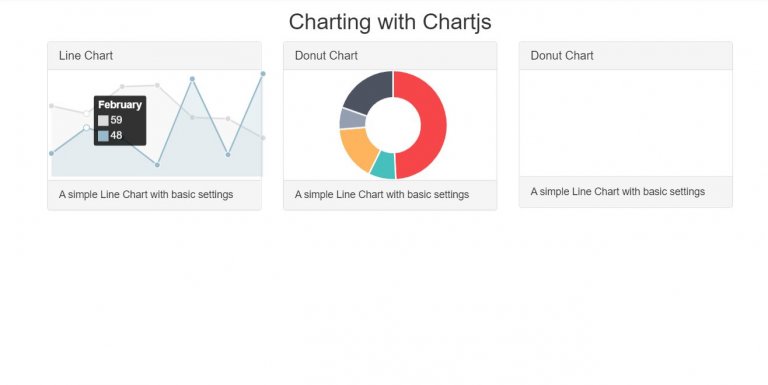Select the blue line's first data point
This screenshot has height=385, width=768.
51,153
